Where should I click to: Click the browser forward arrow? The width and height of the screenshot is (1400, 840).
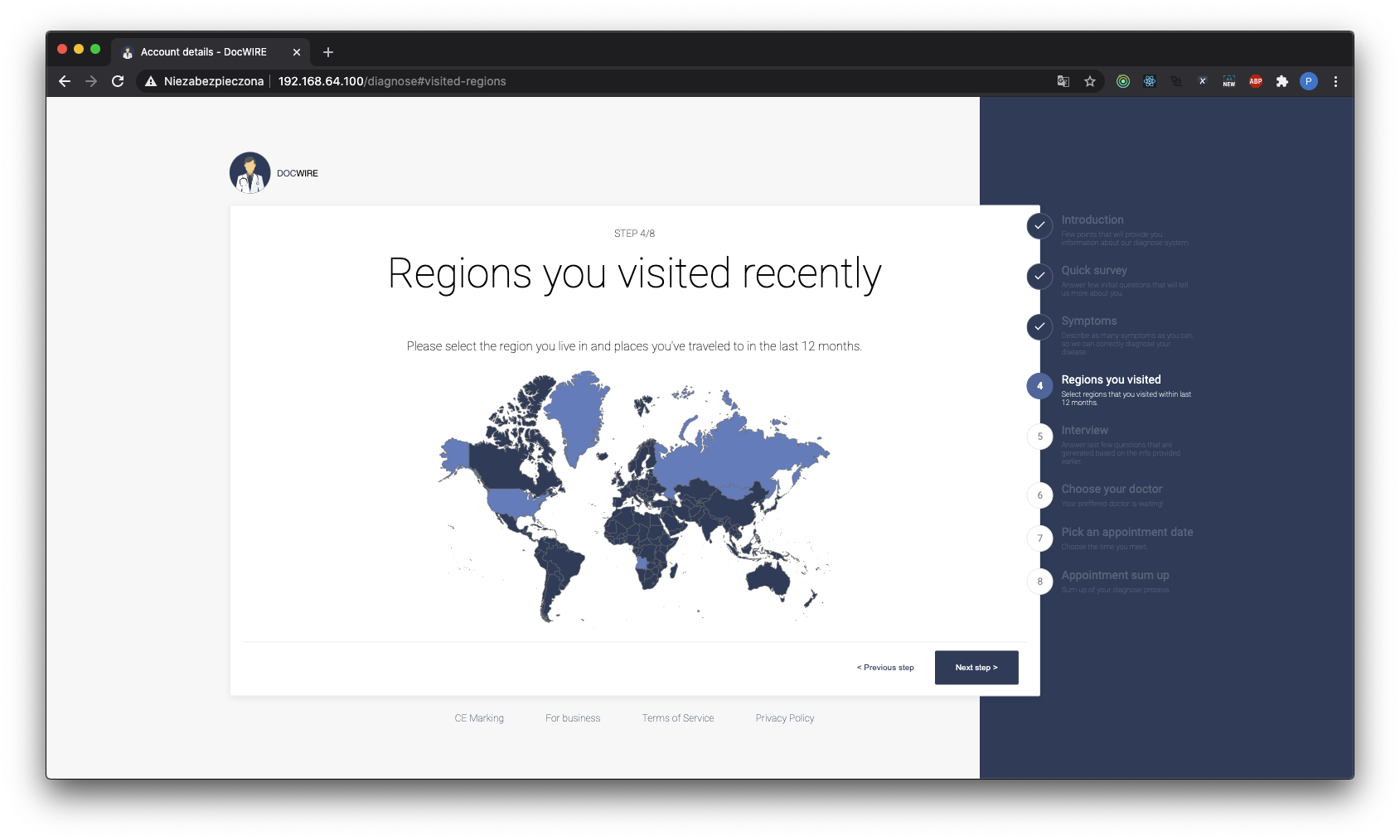click(91, 81)
